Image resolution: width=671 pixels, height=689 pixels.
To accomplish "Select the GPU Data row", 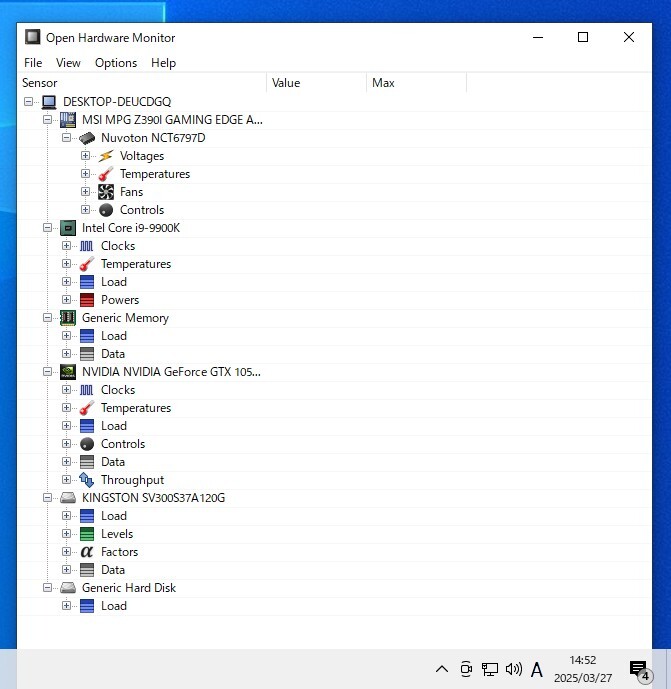I will [x=334, y=462].
